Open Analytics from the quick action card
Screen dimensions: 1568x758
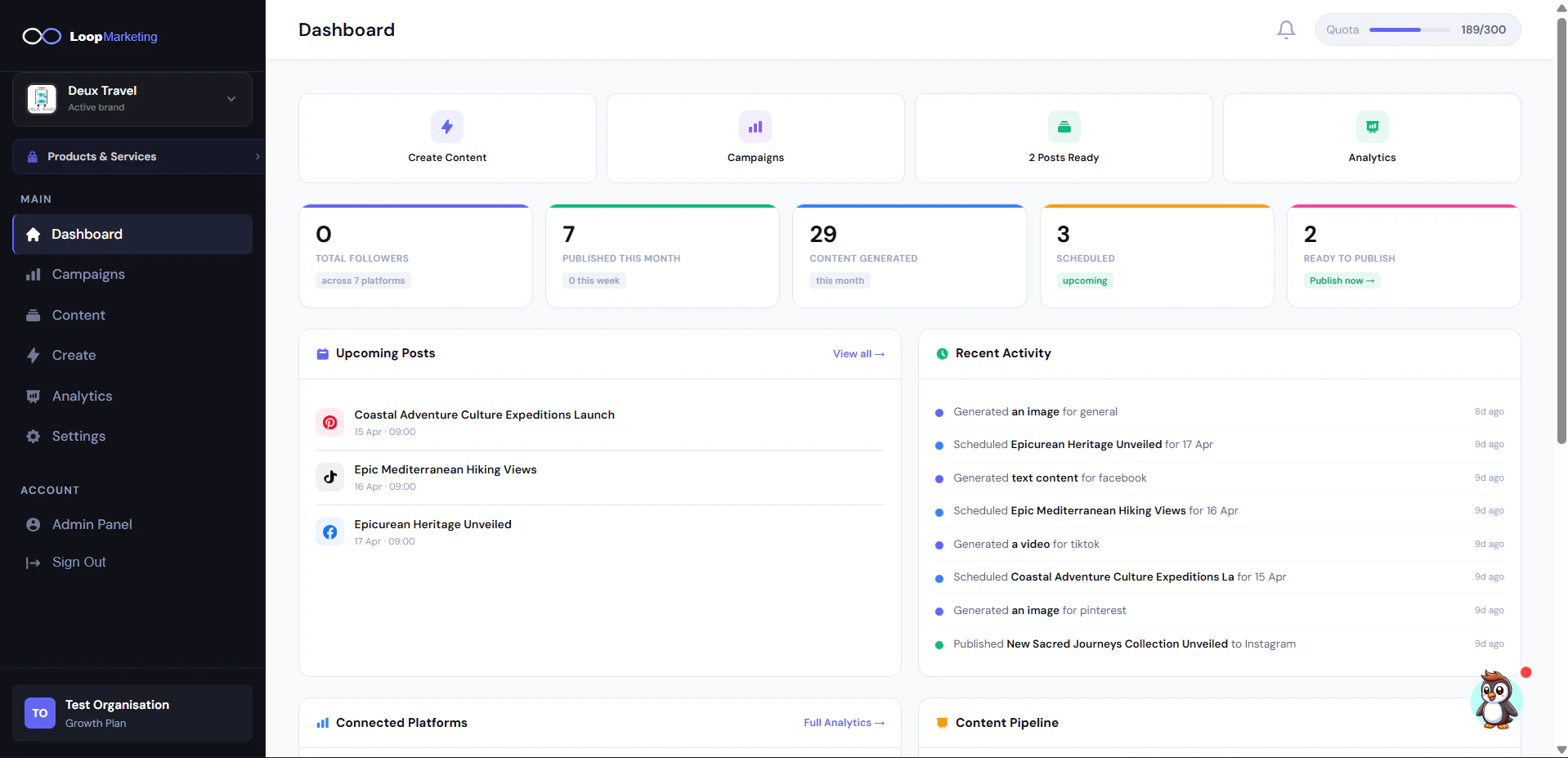(x=1372, y=127)
